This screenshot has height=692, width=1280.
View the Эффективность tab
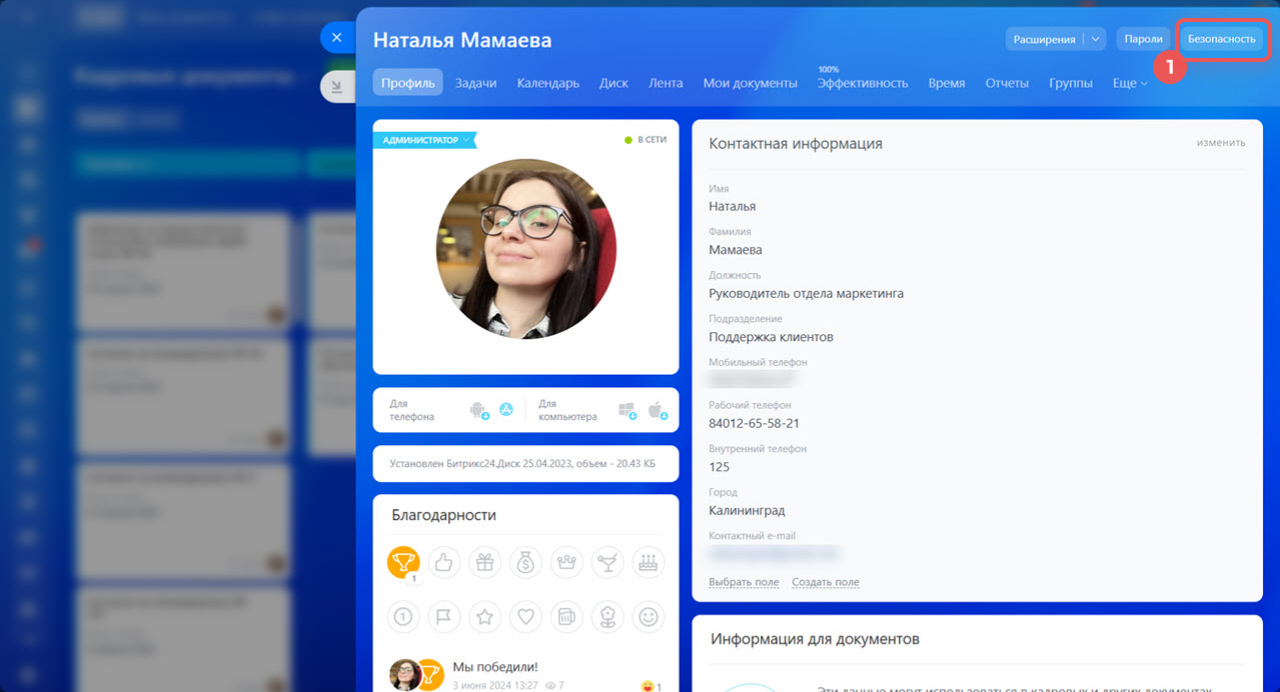point(863,83)
